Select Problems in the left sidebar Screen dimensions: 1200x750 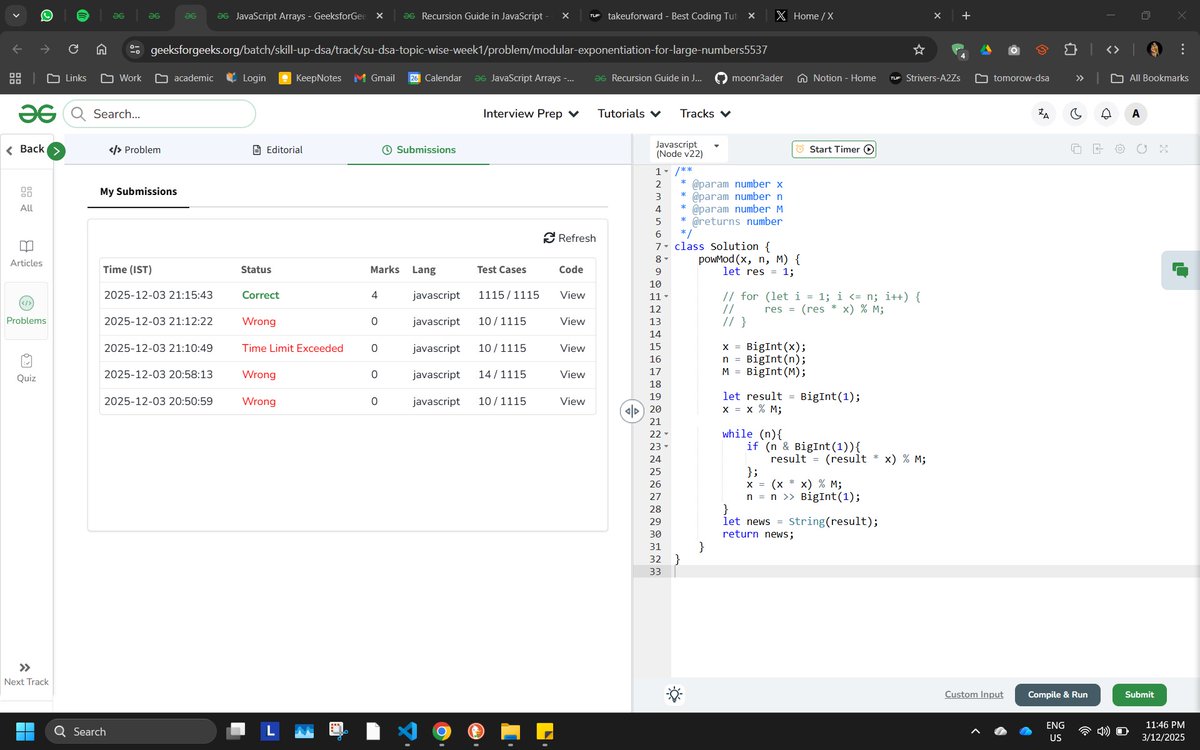pos(27,311)
